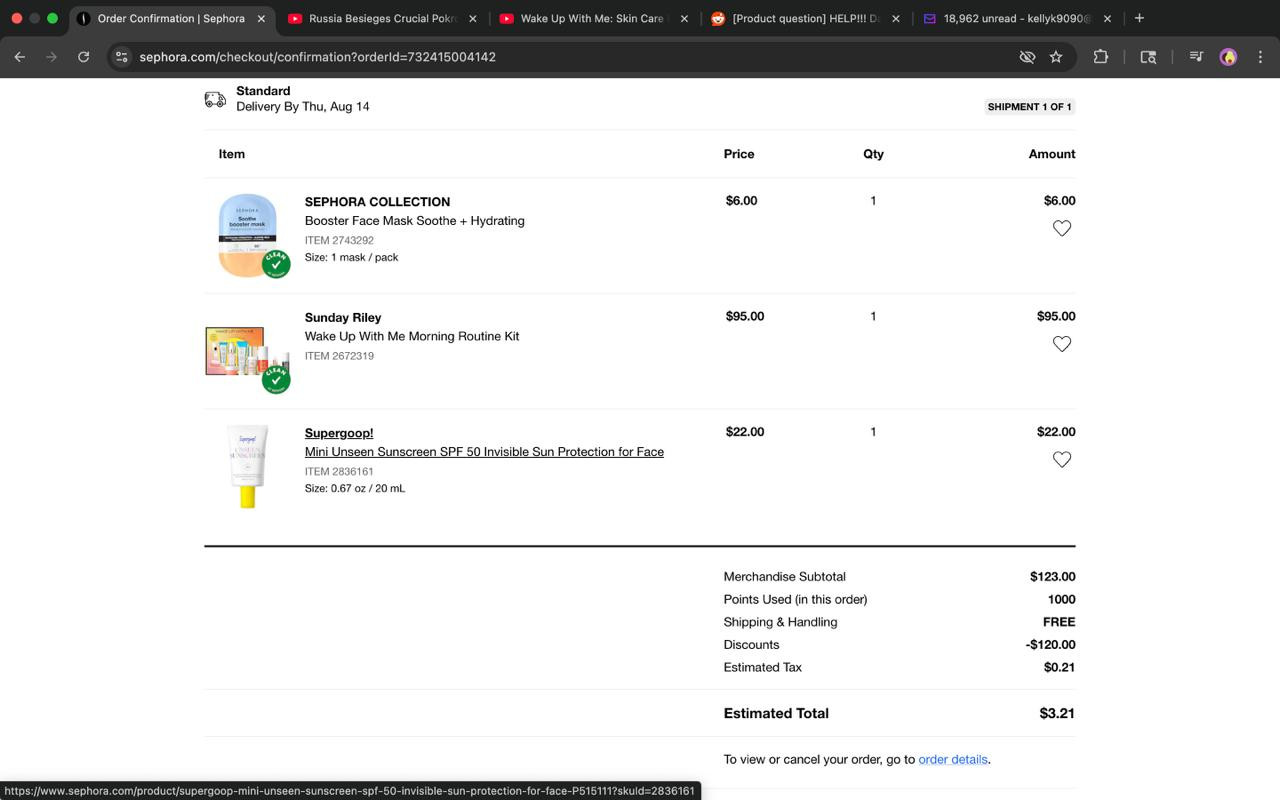Click the Qty column header
The image size is (1280, 800).
(x=873, y=154)
